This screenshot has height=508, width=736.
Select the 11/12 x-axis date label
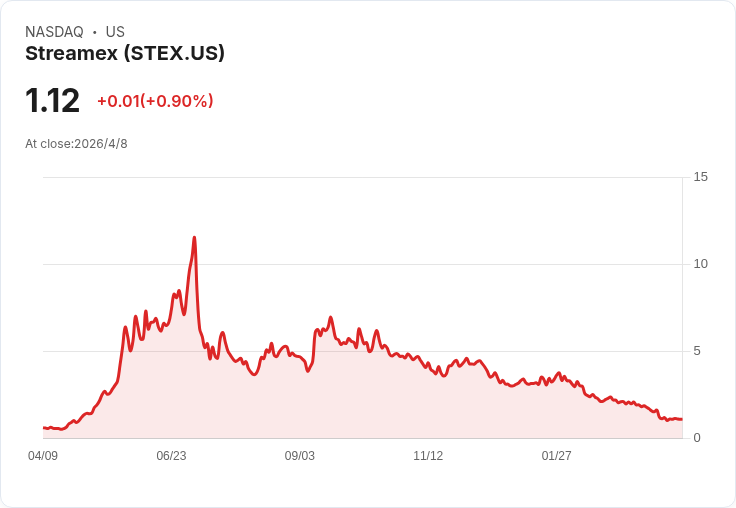click(x=428, y=455)
